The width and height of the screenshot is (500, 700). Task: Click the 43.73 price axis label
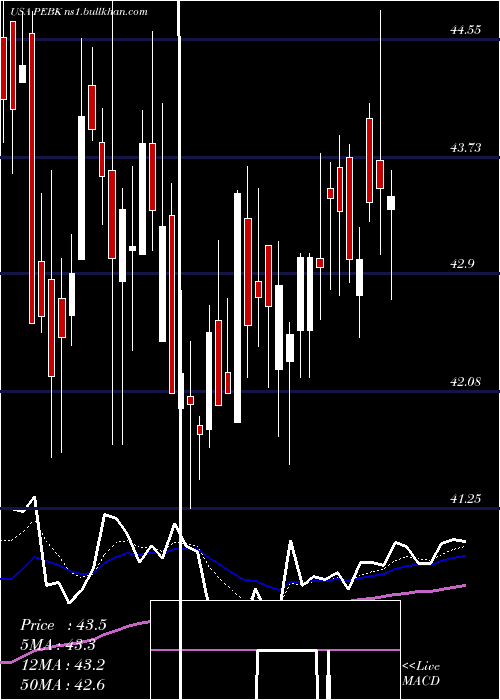coord(466,148)
